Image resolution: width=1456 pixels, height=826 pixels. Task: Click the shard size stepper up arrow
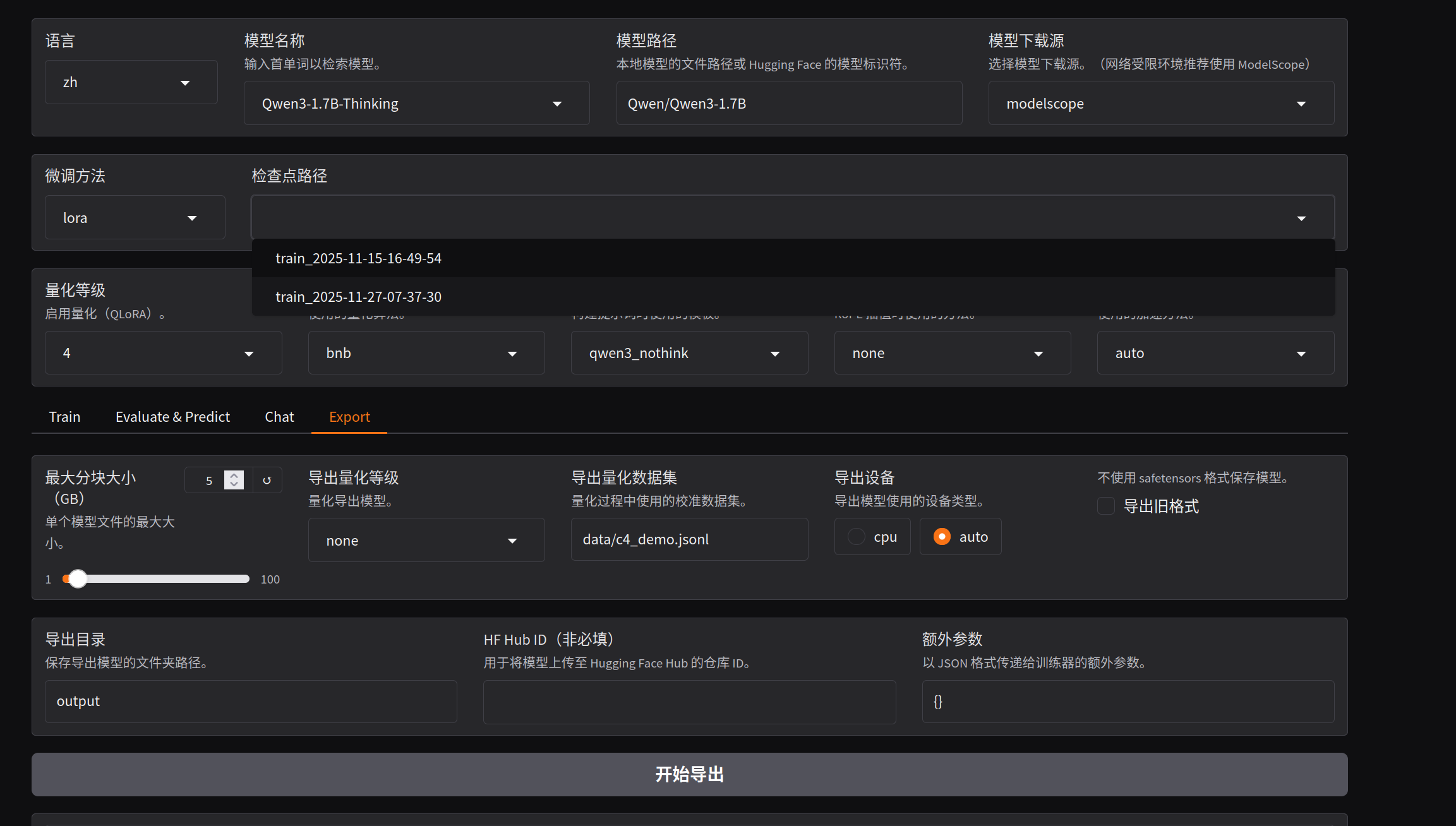tap(234, 476)
